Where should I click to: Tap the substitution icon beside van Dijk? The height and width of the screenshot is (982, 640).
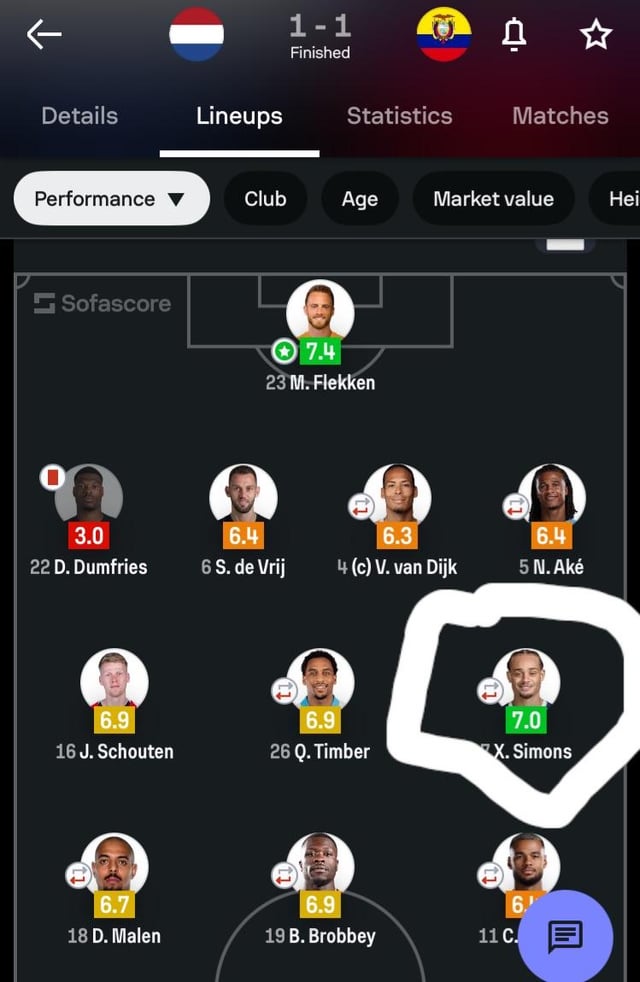(361, 506)
